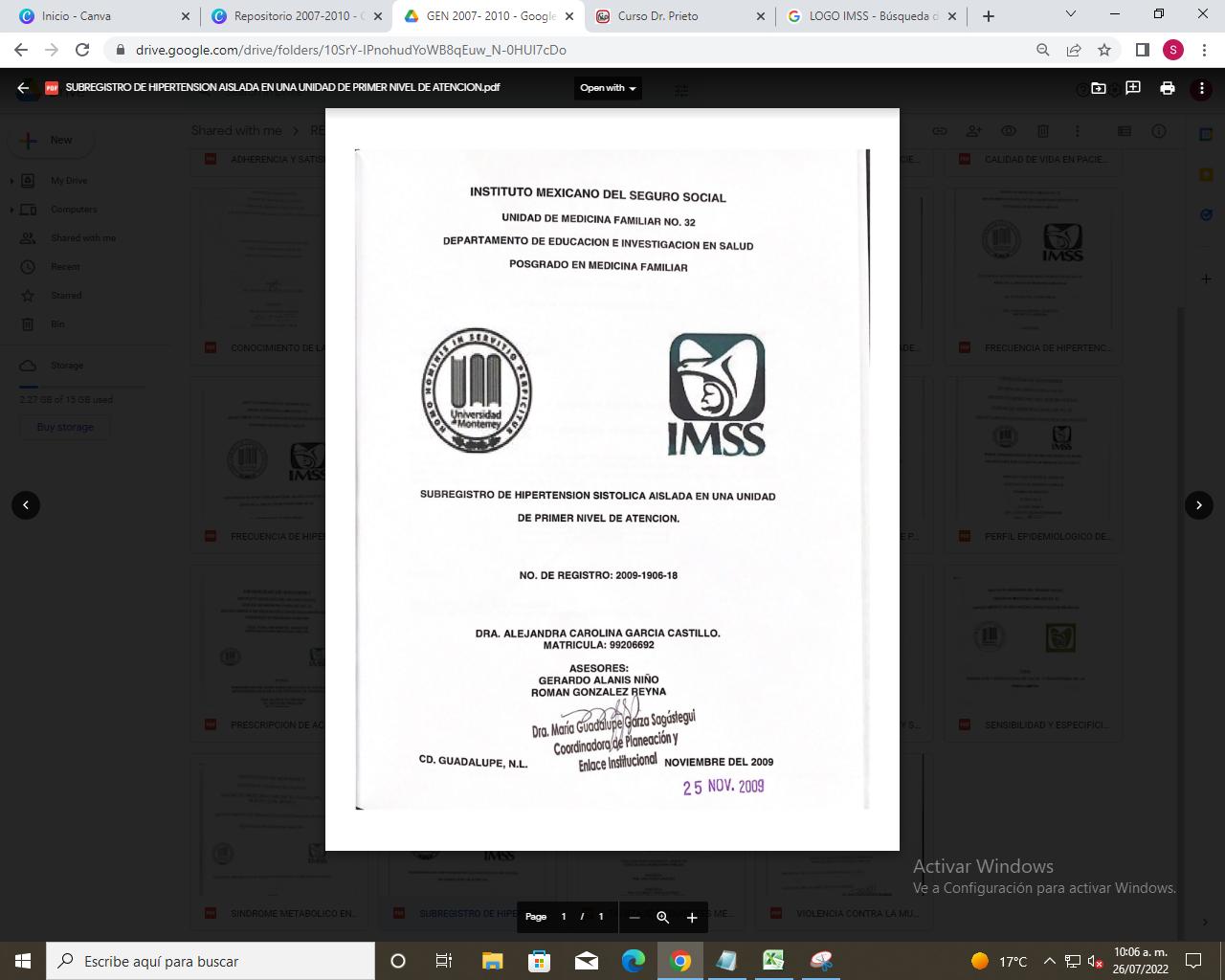Close the 'Inicio - Canva' tab

click(x=186, y=16)
